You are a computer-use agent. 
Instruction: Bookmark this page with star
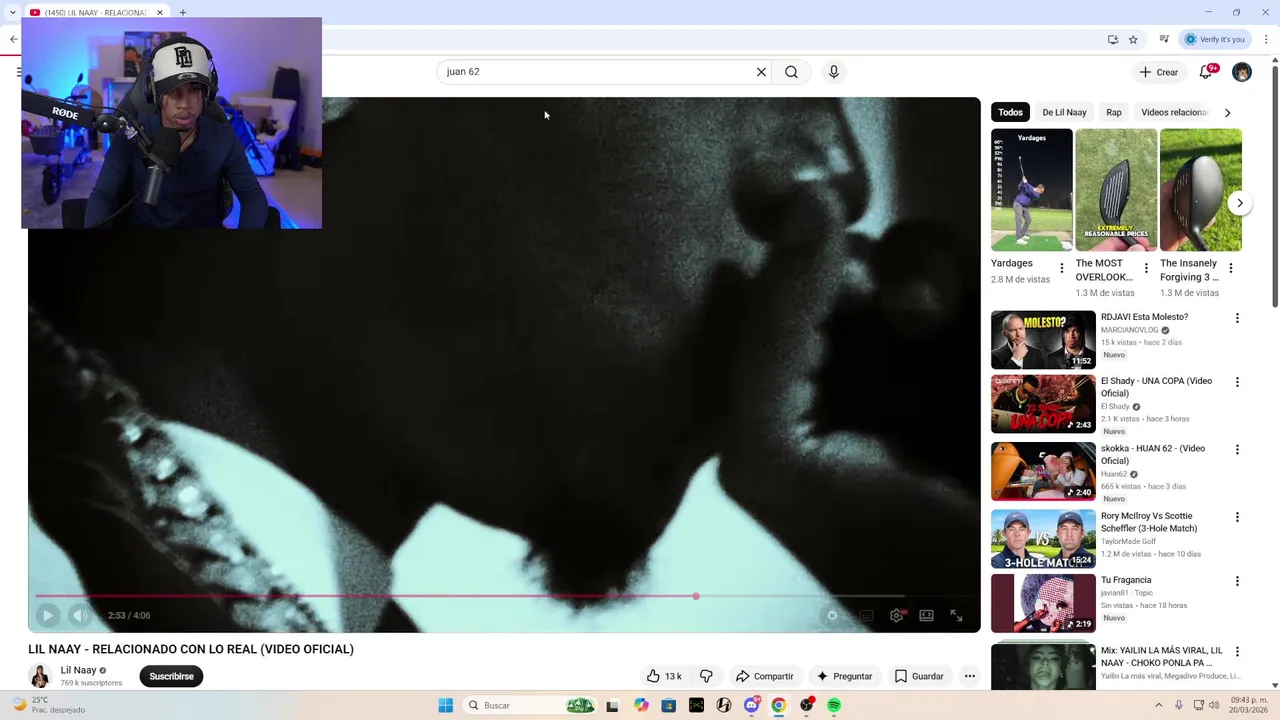pos(1133,39)
